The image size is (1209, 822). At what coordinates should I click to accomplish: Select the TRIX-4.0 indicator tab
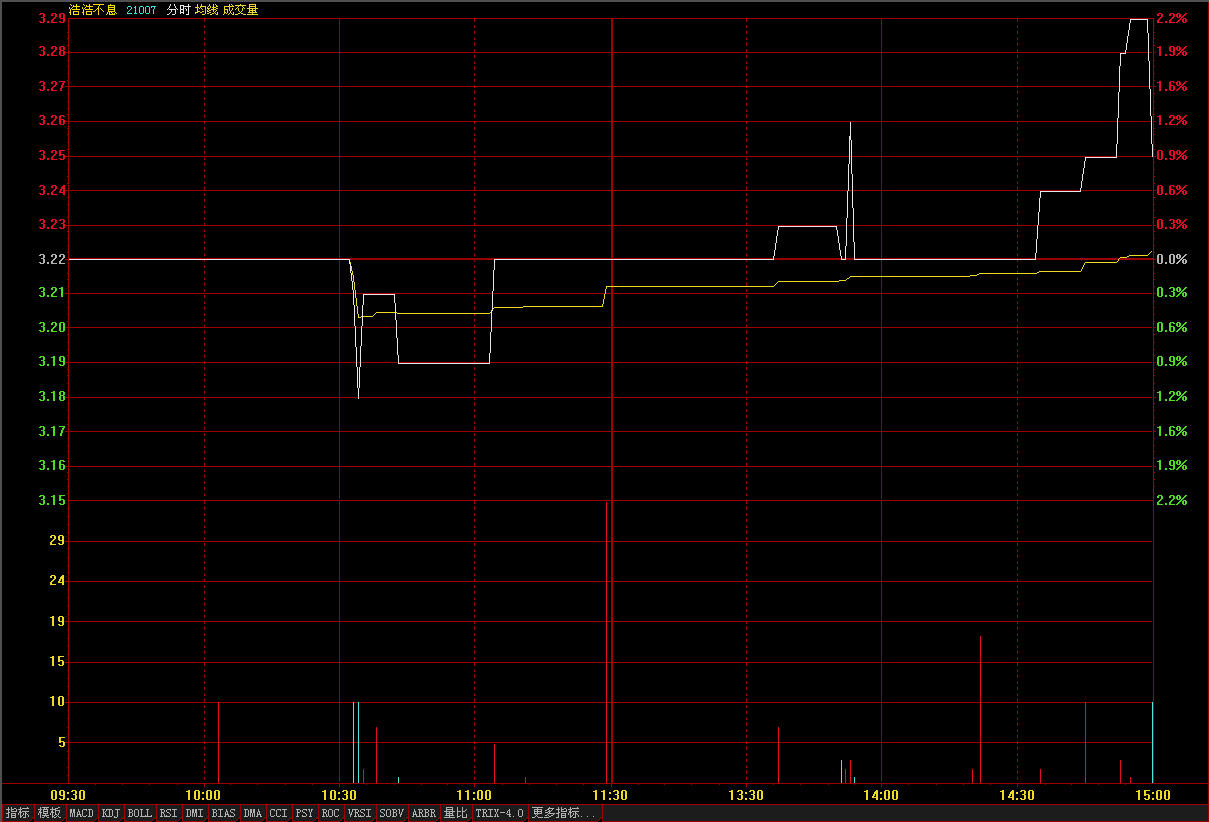[x=499, y=813]
